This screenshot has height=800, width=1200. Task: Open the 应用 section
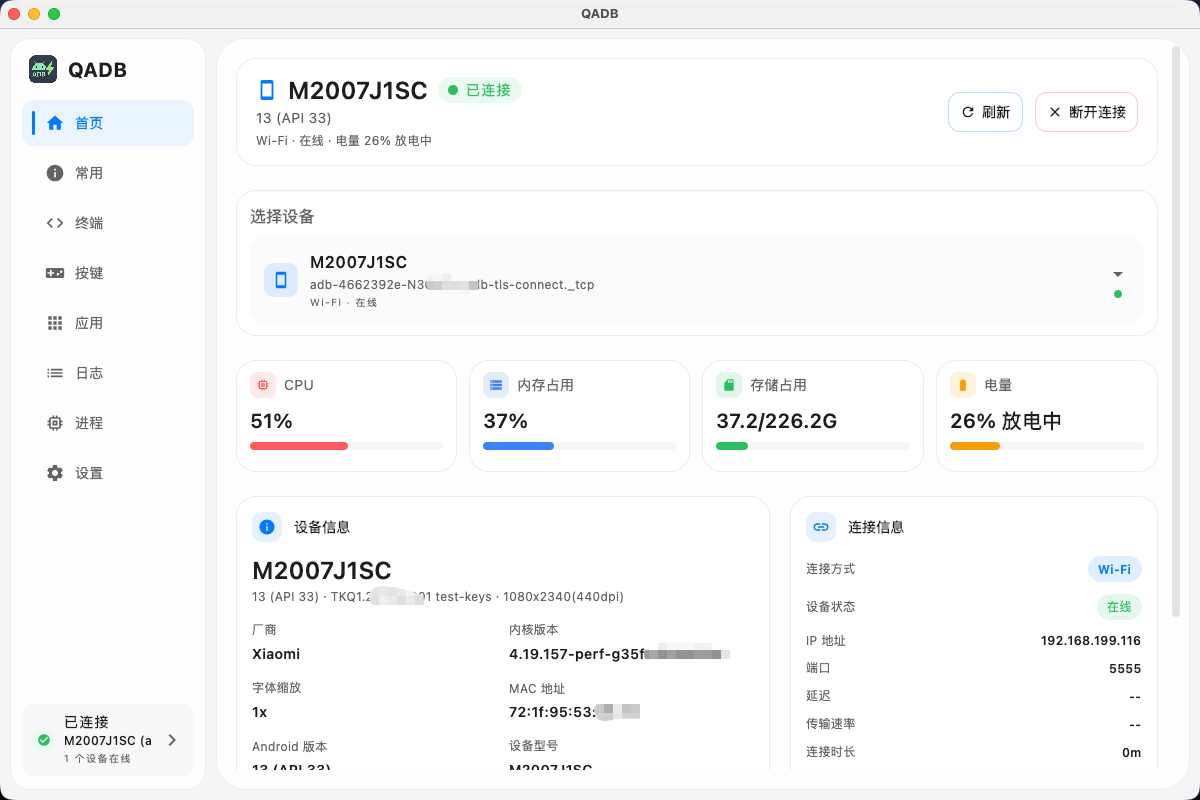pos(108,323)
